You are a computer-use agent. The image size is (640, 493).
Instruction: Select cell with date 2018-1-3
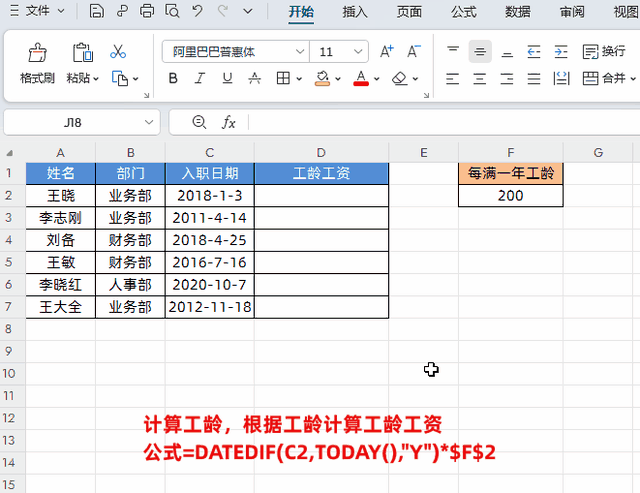coord(210,196)
